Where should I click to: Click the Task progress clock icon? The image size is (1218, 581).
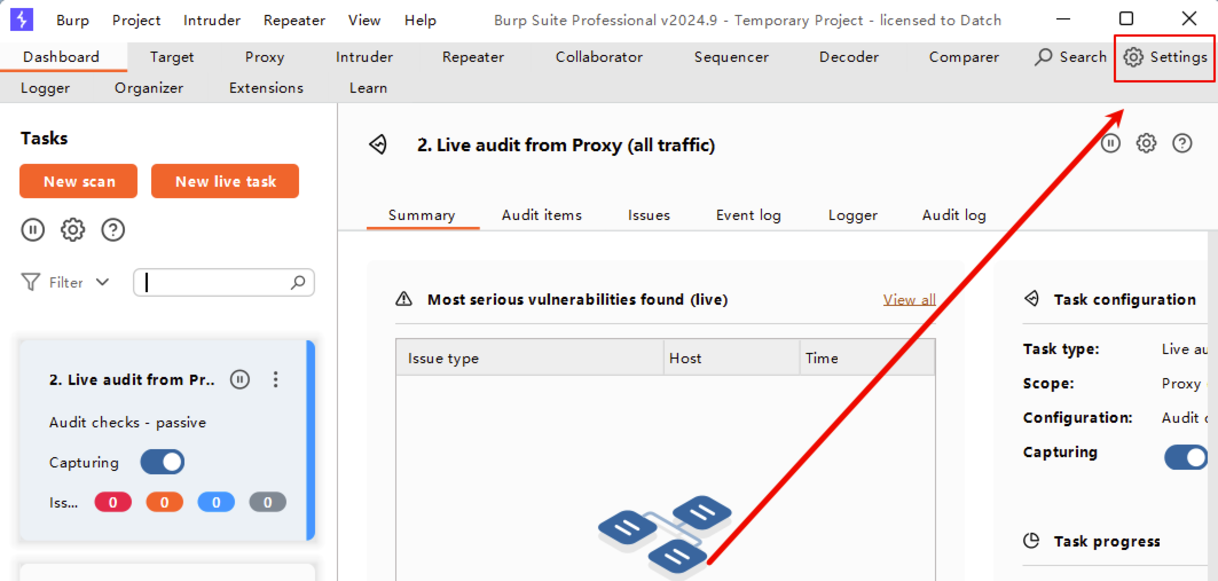tap(1032, 541)
